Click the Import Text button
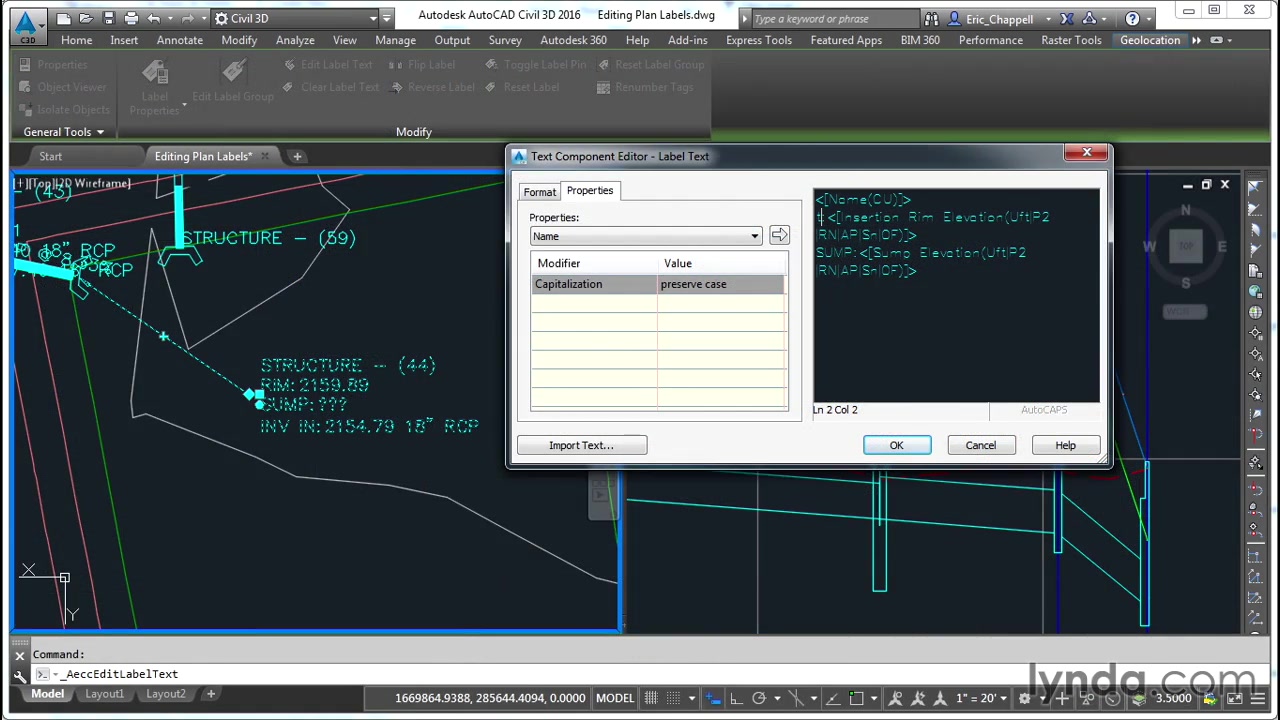1280x720 pixels. pos(581,445)
